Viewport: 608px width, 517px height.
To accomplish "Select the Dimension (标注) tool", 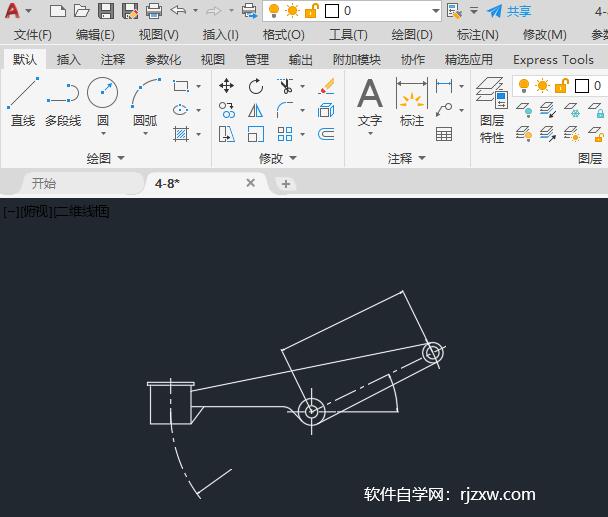I will point(412,102).
